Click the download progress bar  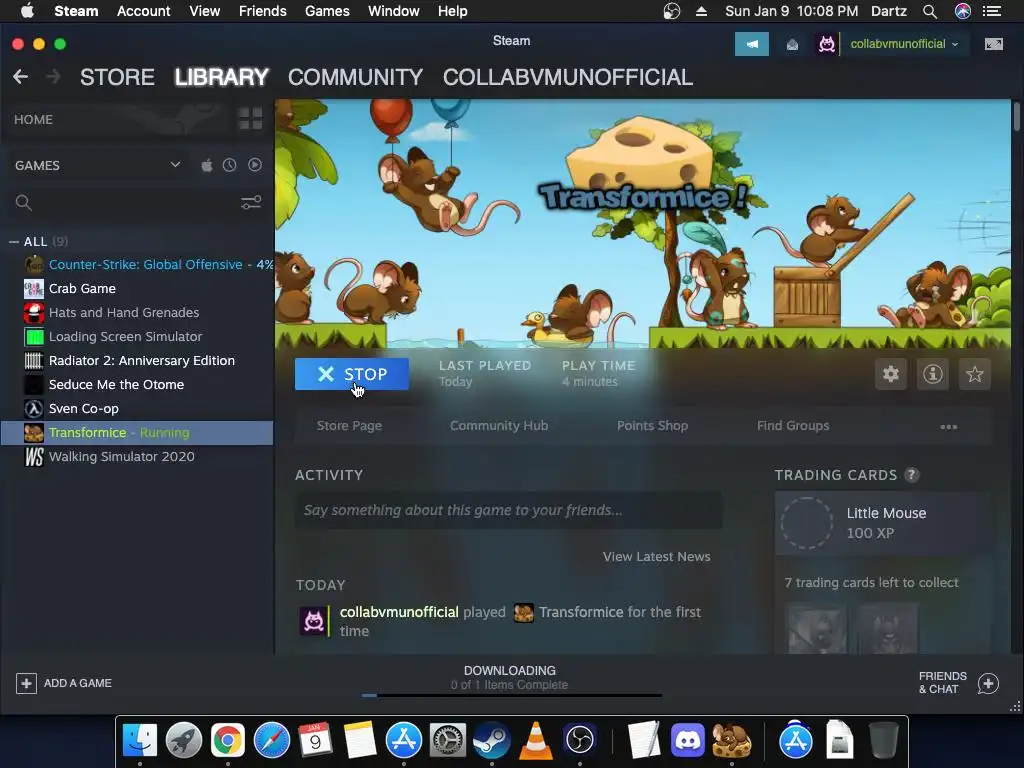click(511, 696)
